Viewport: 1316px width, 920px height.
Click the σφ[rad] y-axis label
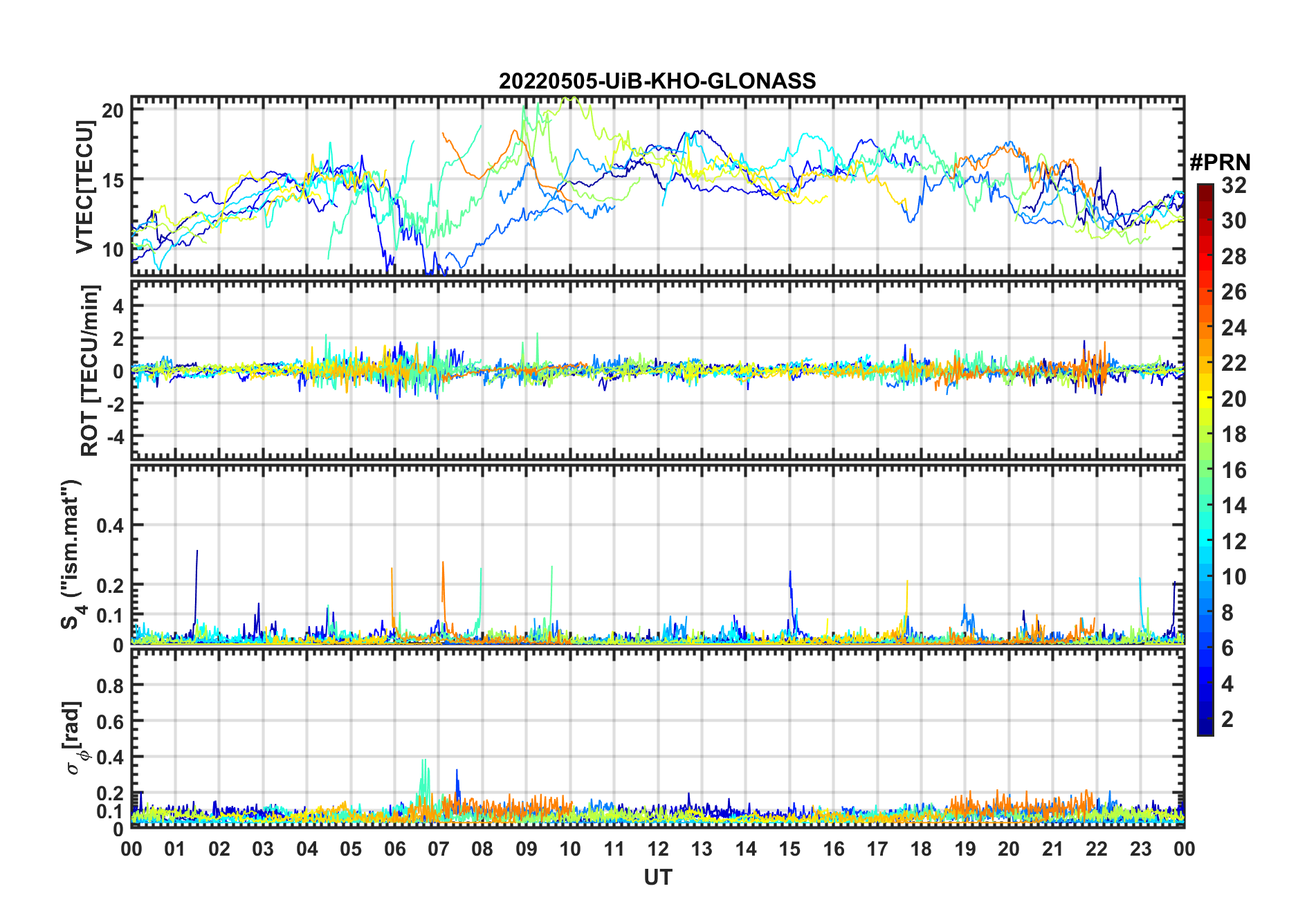[x=74, y=738]
